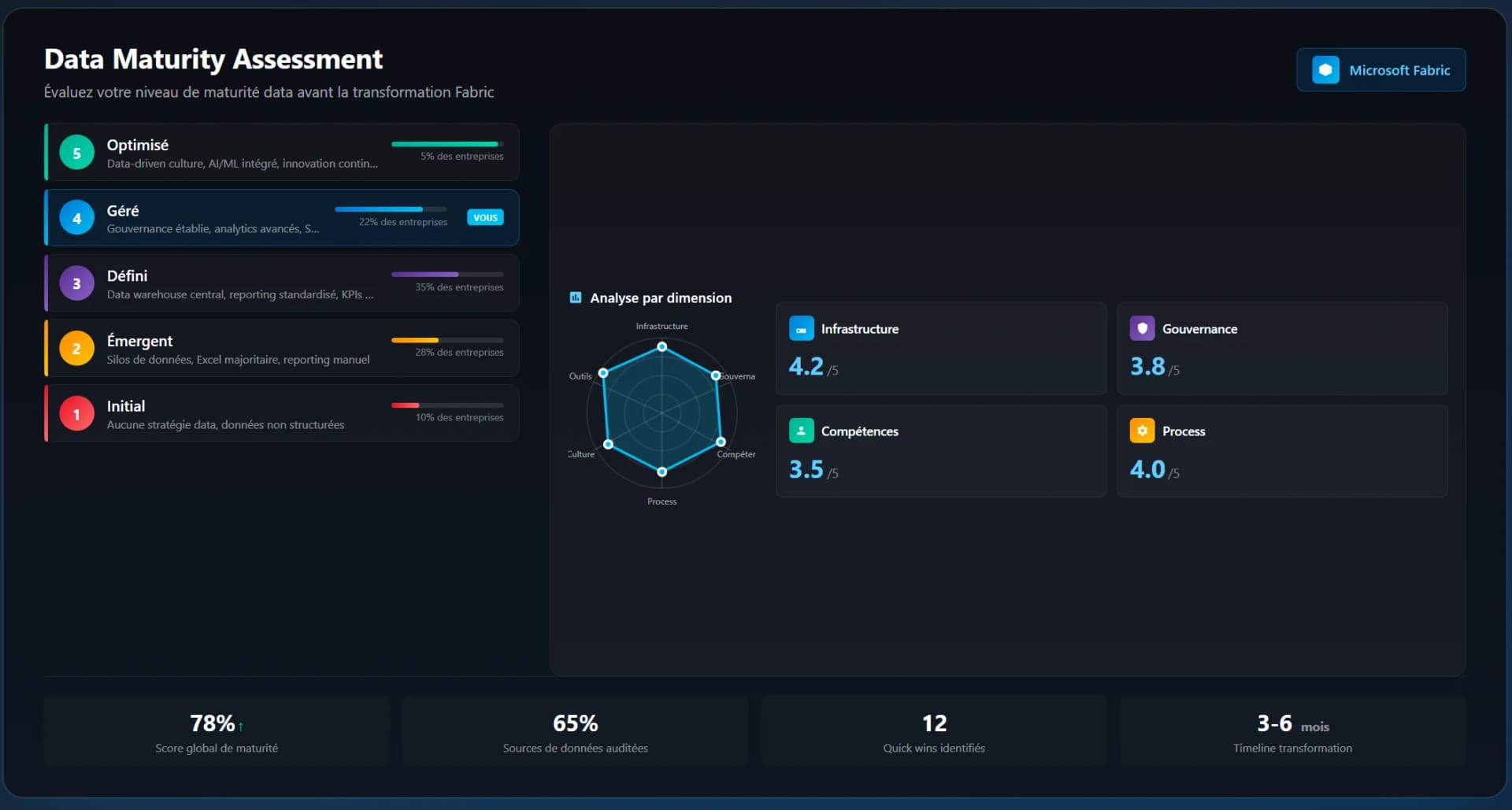The image size is (1512, 810).
Task: Click the Sources de données auditées card
Action: [x=575, y=732]
